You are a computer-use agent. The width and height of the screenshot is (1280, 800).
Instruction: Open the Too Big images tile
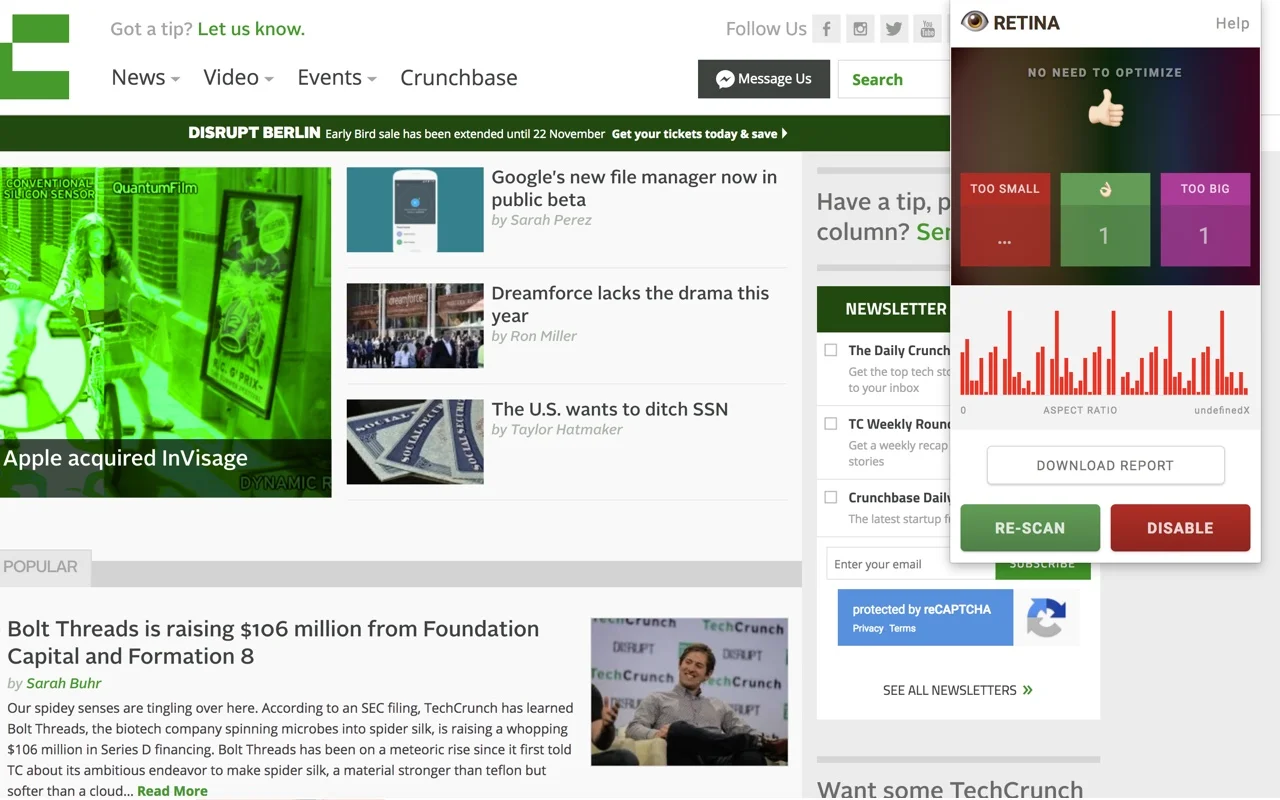1205,219
